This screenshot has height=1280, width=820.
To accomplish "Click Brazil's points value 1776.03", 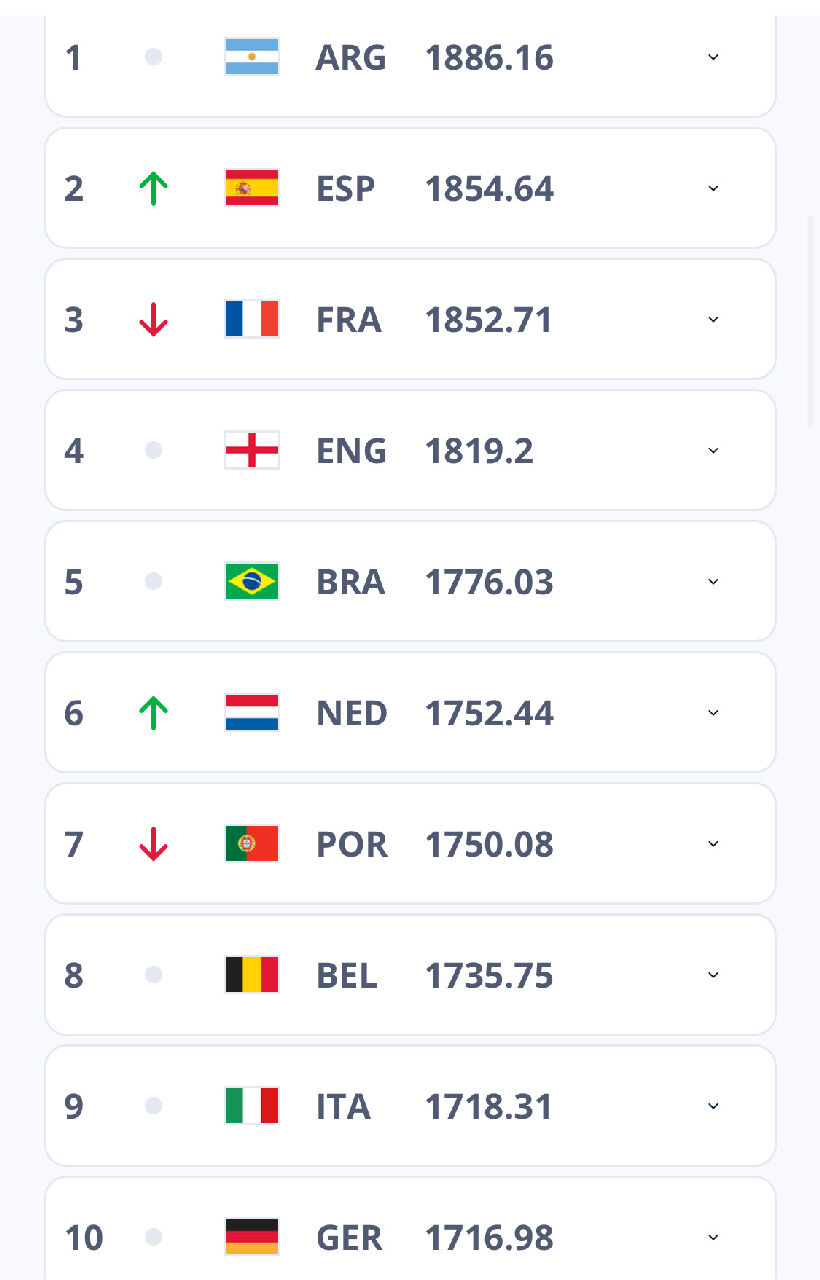I will click(x=489, y=582).
